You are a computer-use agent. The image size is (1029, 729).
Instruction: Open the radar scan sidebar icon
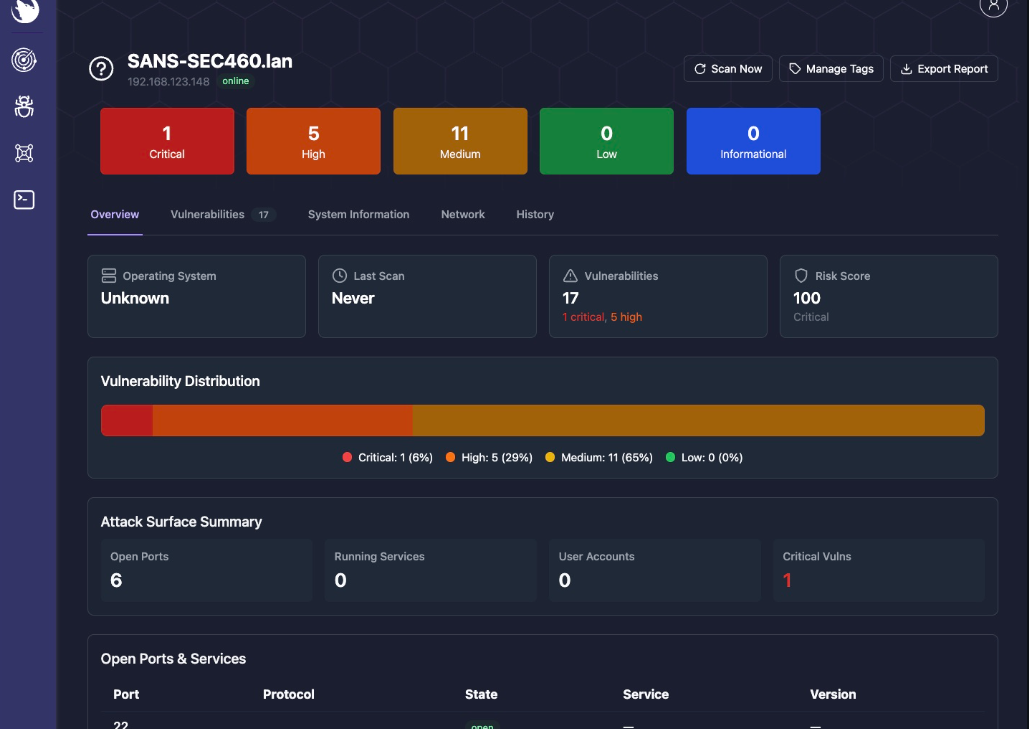[24, 60]
